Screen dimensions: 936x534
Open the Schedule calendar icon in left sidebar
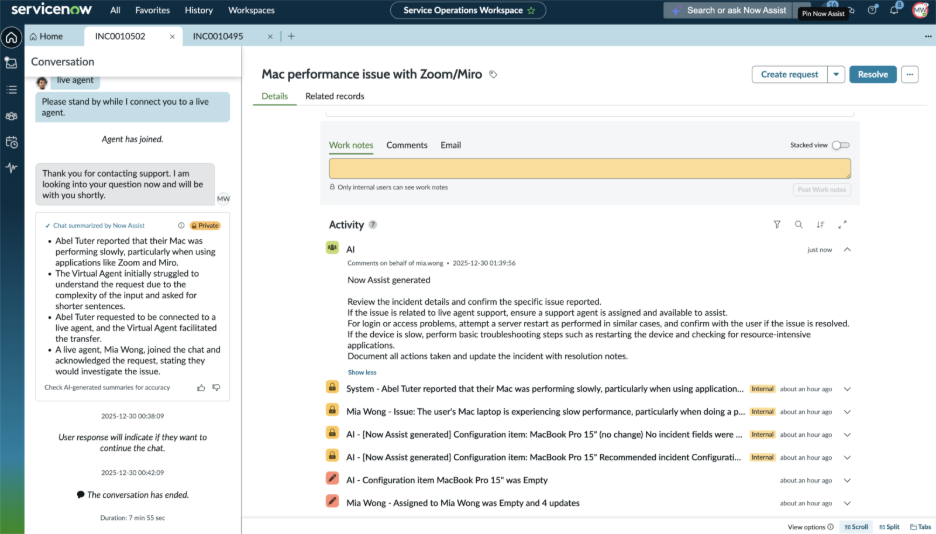[11, 142]
